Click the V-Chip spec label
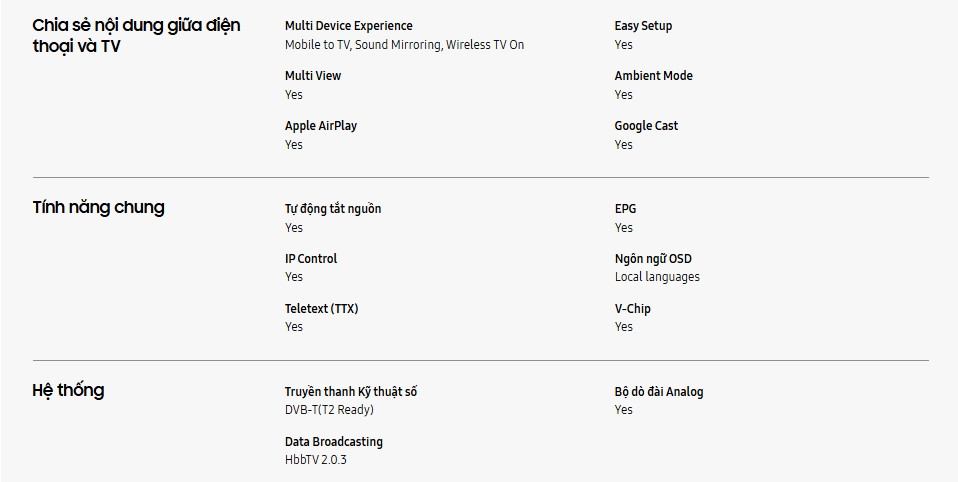Image resolution: width=958 pixels, height=482 pixels. pyautogui.click(x=632, y=309)
